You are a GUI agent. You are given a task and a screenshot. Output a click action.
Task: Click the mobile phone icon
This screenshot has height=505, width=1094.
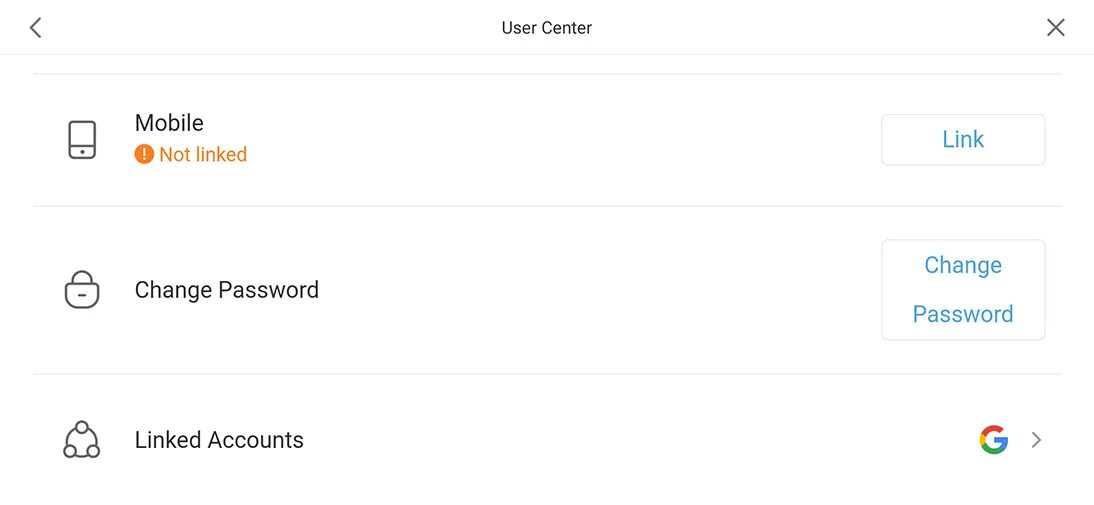point(82,140)
